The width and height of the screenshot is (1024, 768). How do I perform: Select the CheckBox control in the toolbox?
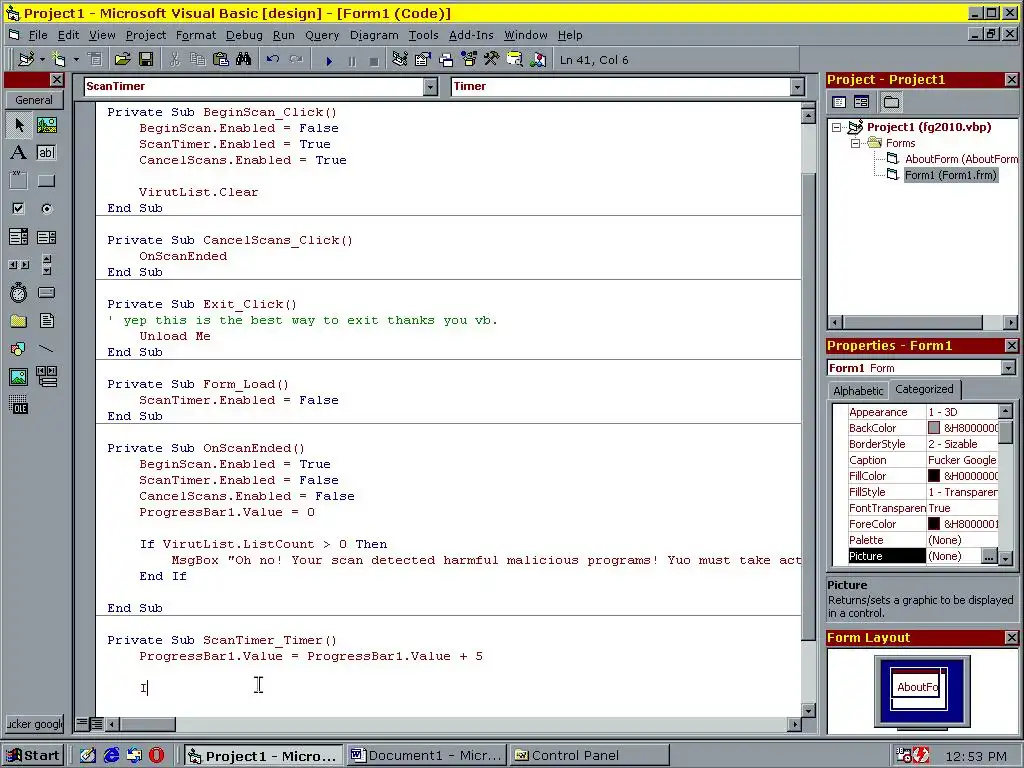point(19,209)
